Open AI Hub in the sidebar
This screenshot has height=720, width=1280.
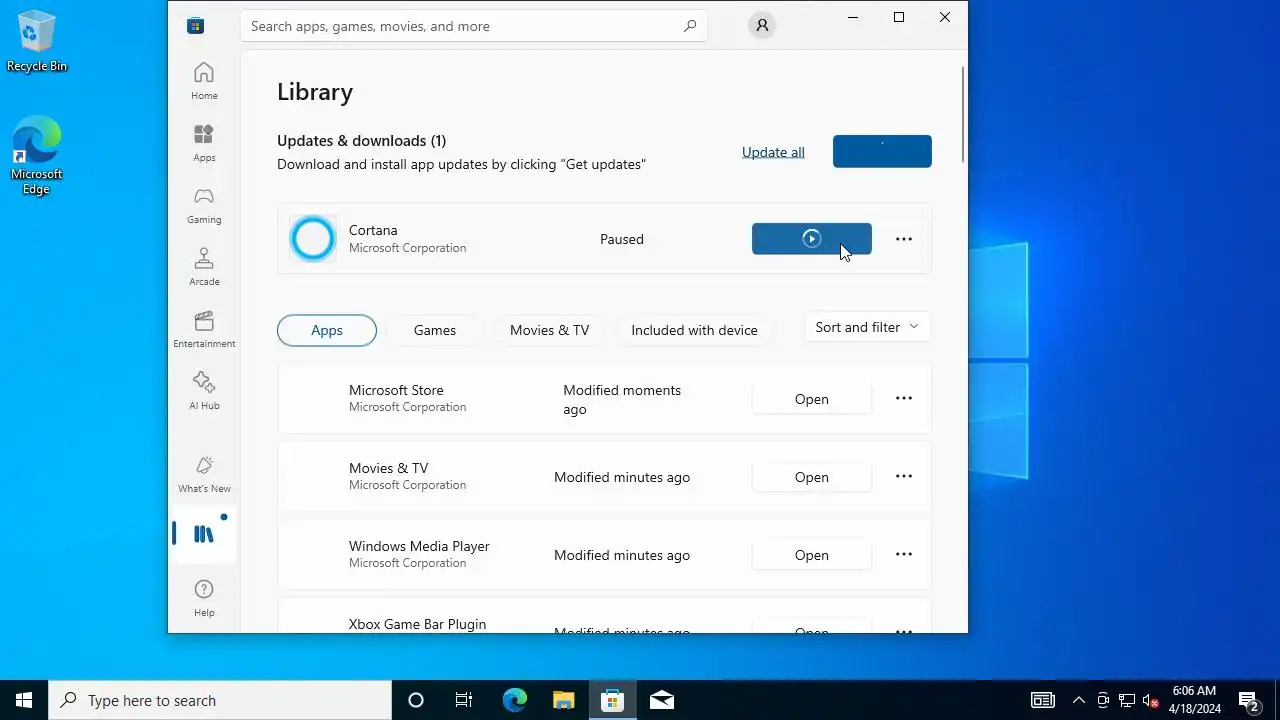click(x=204, y=391)
